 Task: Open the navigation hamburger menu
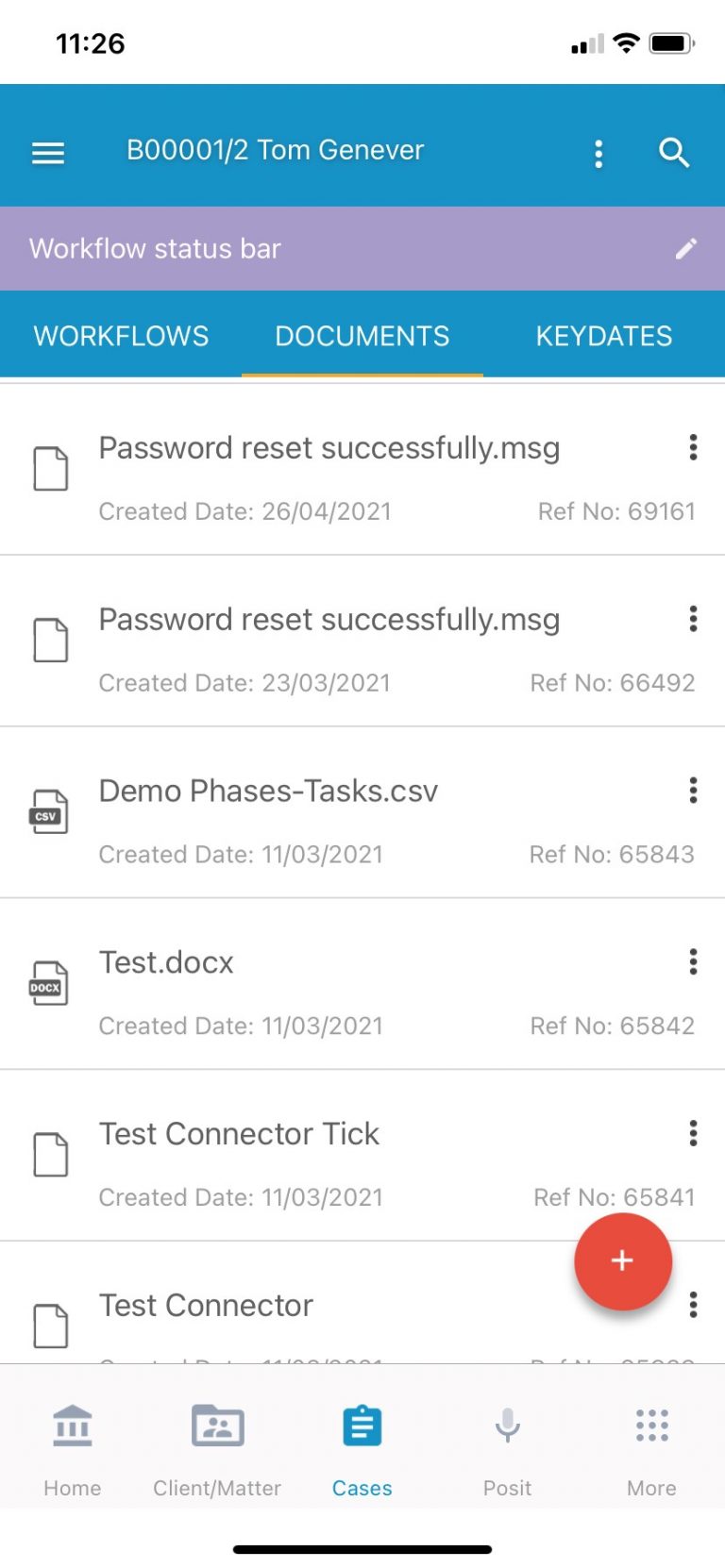47,152
